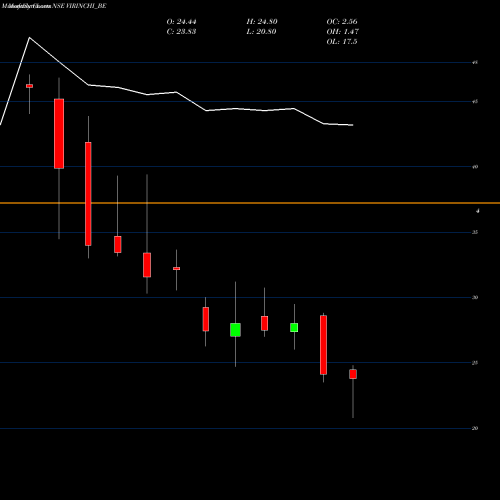Select the low value L: 20.80
The width and height of the screenshot is (500, 500).
tap(261, 32)
